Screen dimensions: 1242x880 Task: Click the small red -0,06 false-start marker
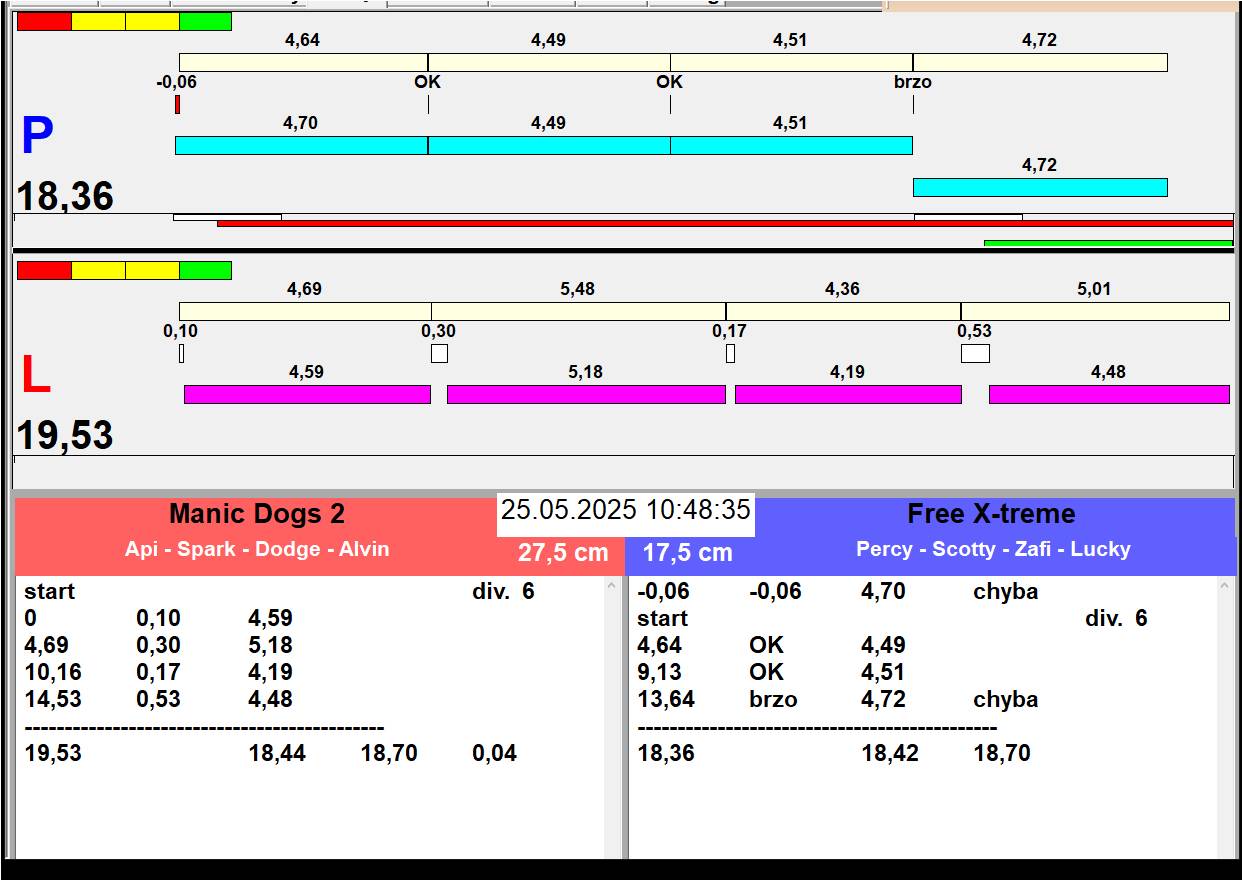point(177,104)
